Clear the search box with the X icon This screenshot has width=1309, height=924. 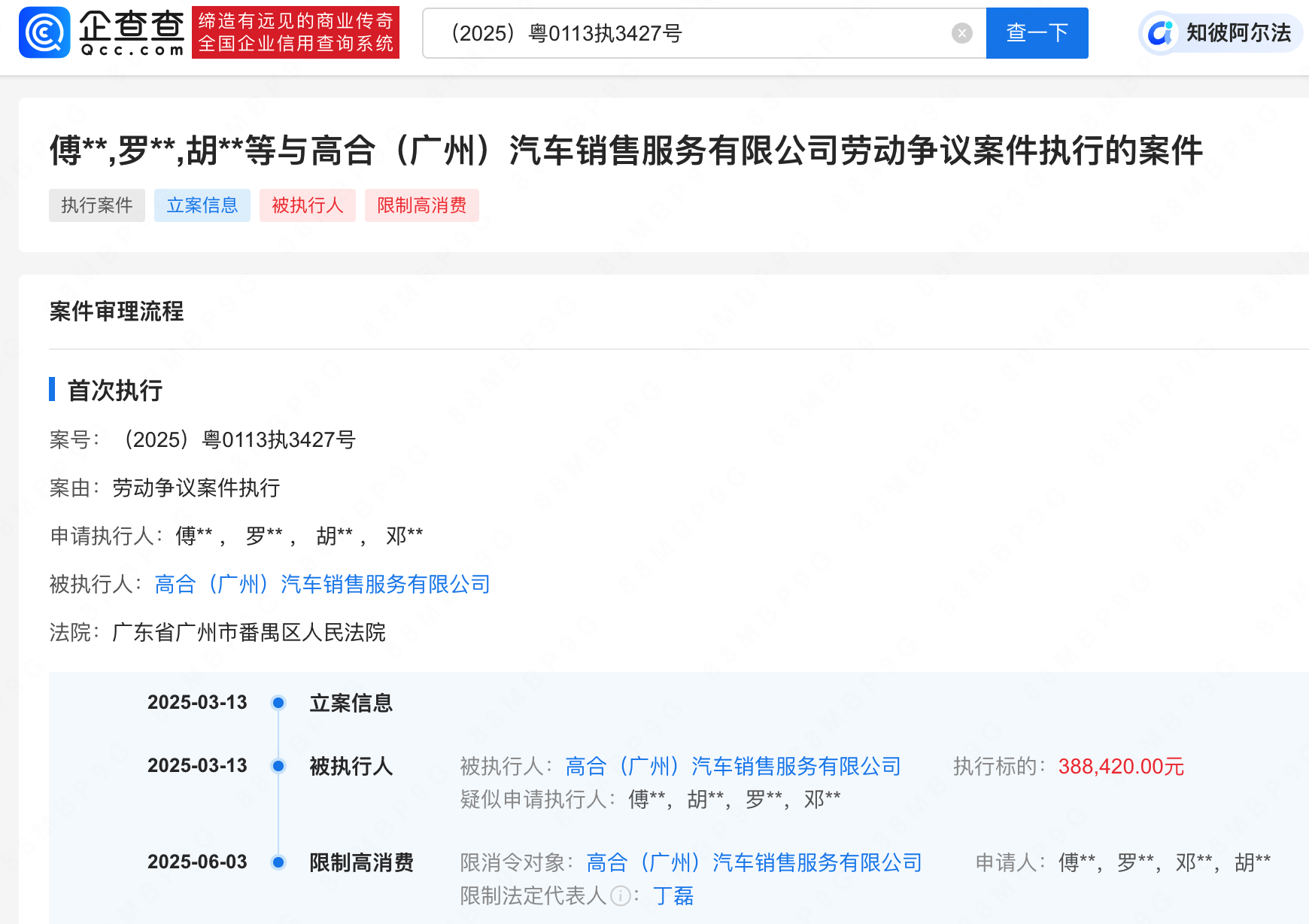(x=961, y=33)
